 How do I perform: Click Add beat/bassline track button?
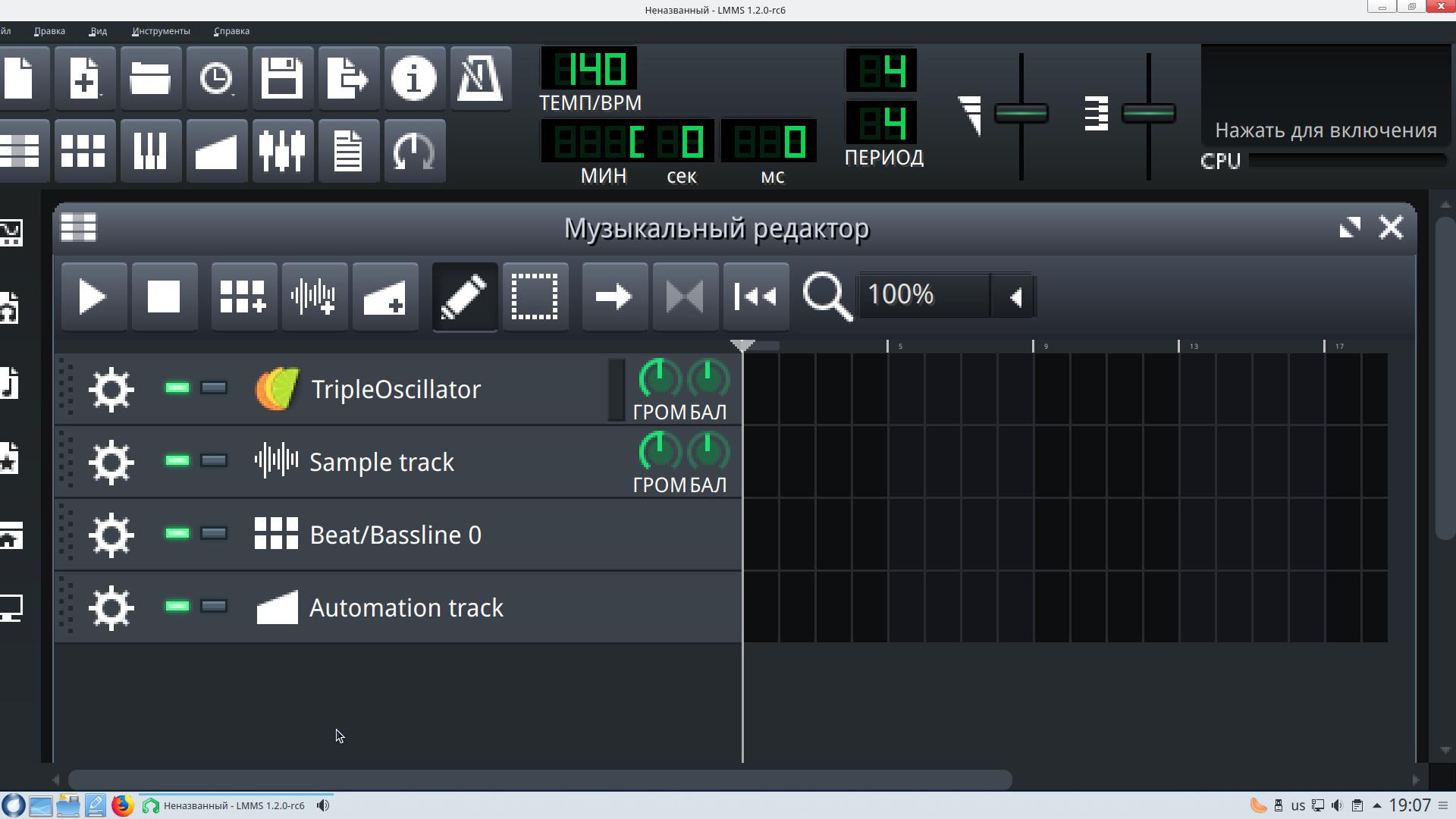(x=243, y=297)
